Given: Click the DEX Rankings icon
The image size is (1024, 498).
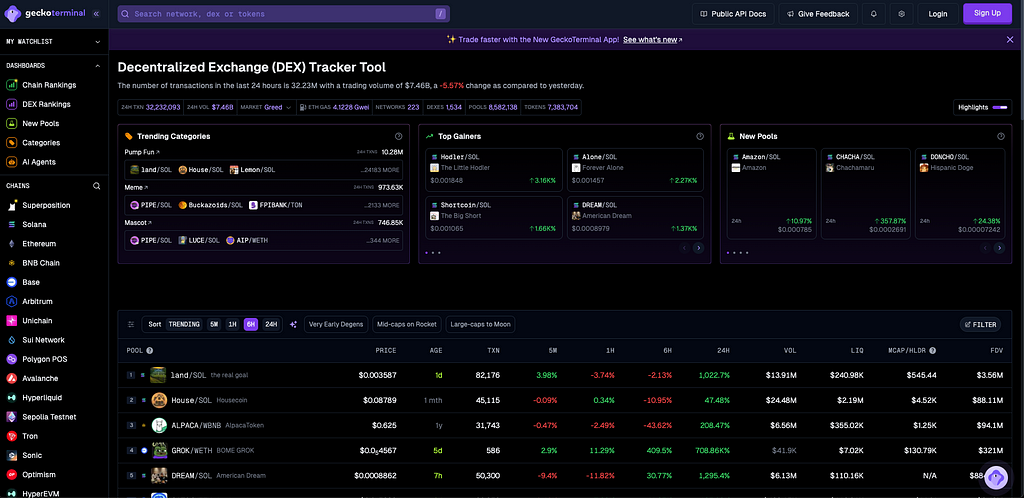Looking at the screenshot, I should pyautogui.click(x=11, y=104).
